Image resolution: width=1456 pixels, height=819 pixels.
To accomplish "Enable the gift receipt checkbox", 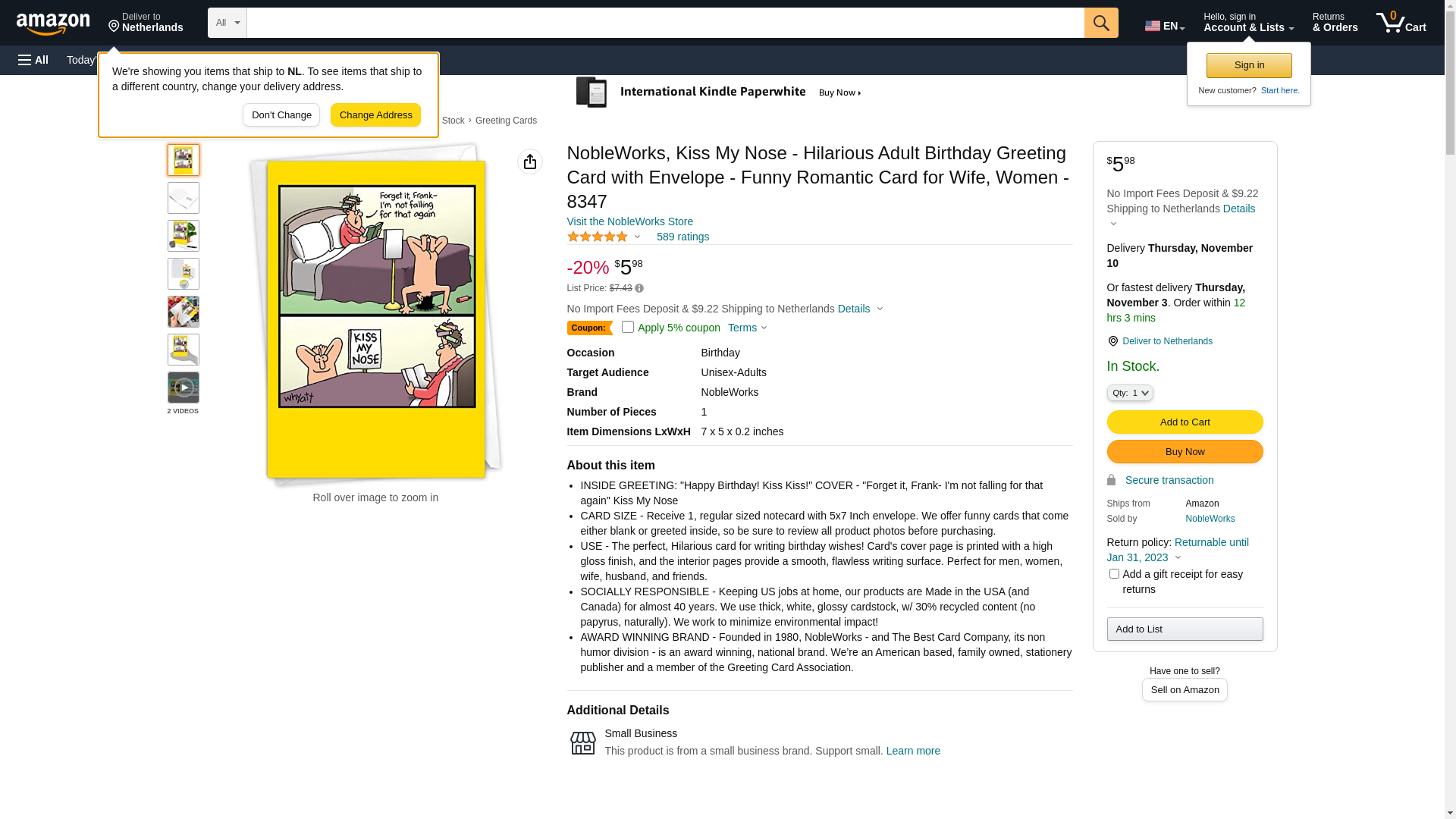I will [x=1114, y=574].
